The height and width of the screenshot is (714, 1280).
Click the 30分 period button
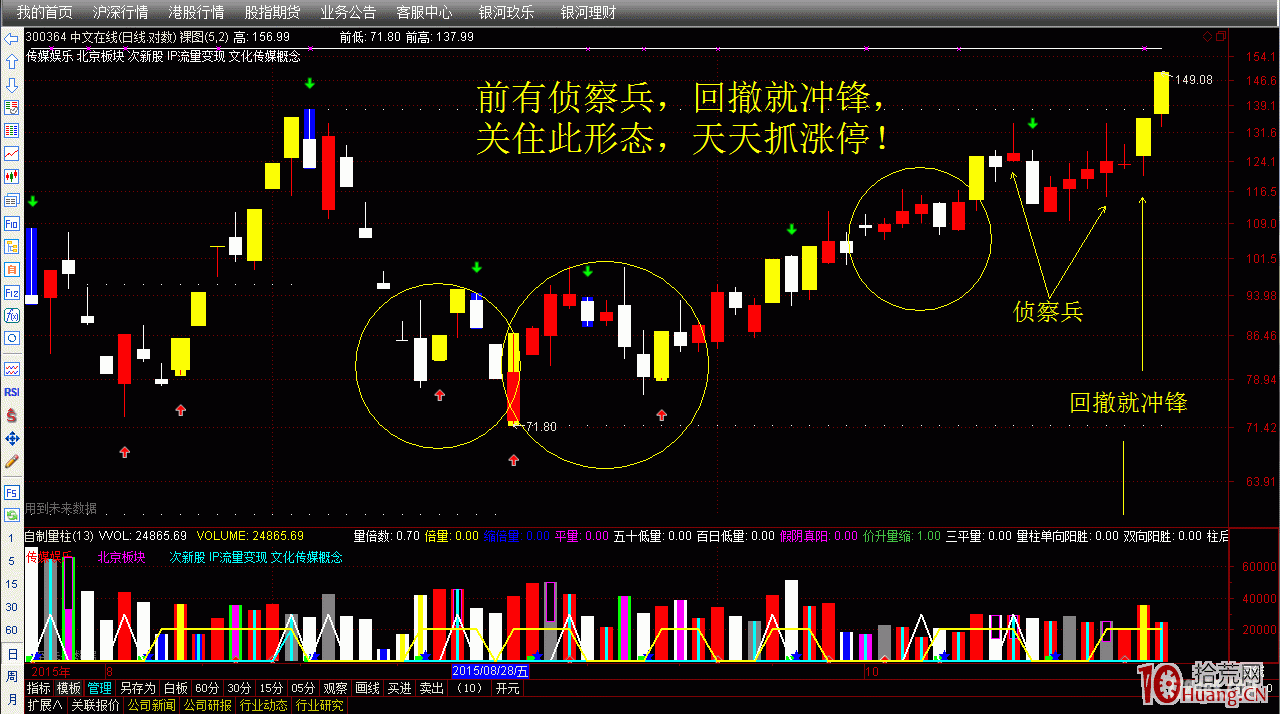coord(239,688)
